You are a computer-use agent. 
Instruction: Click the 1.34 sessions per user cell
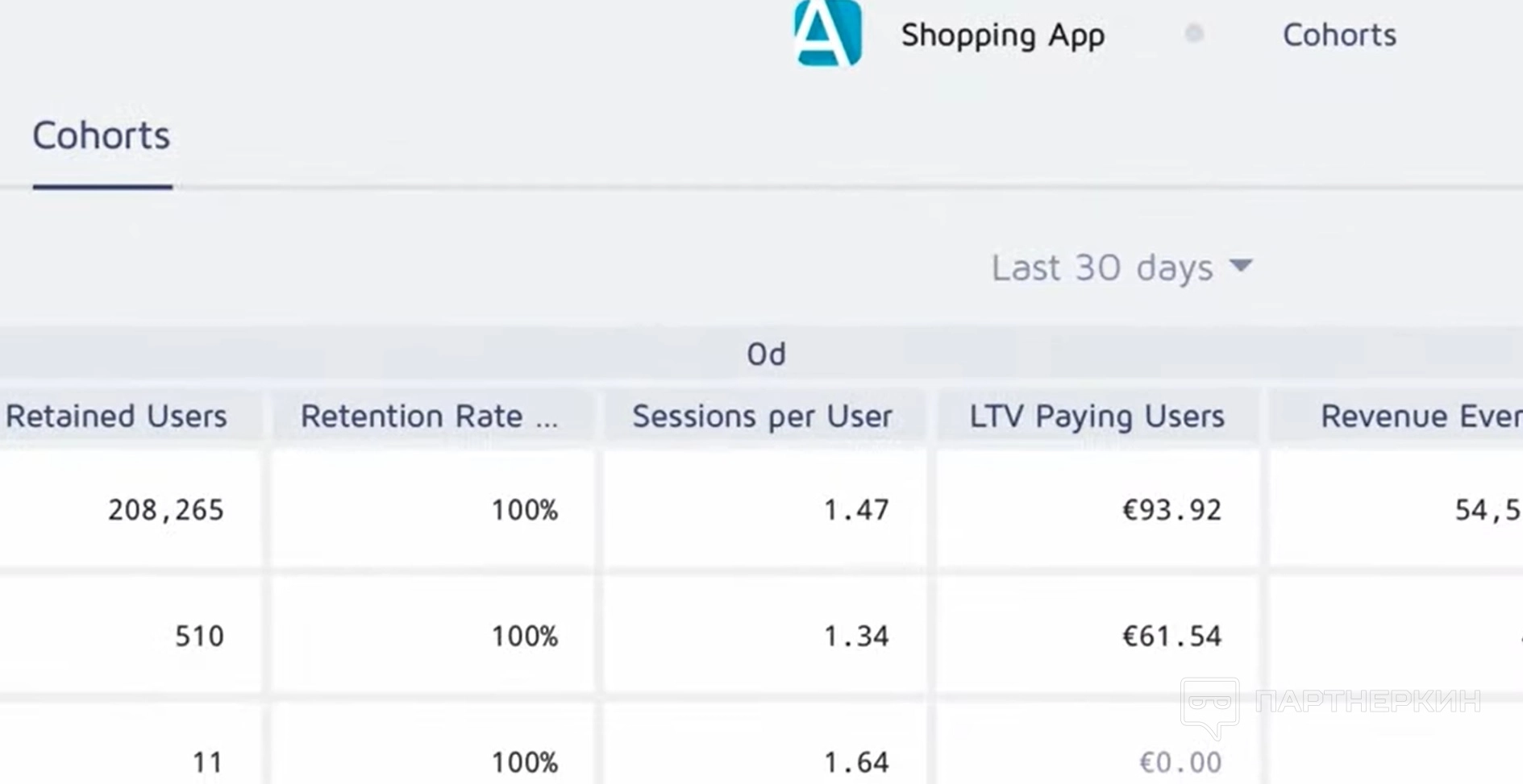[x=855, y=636]
